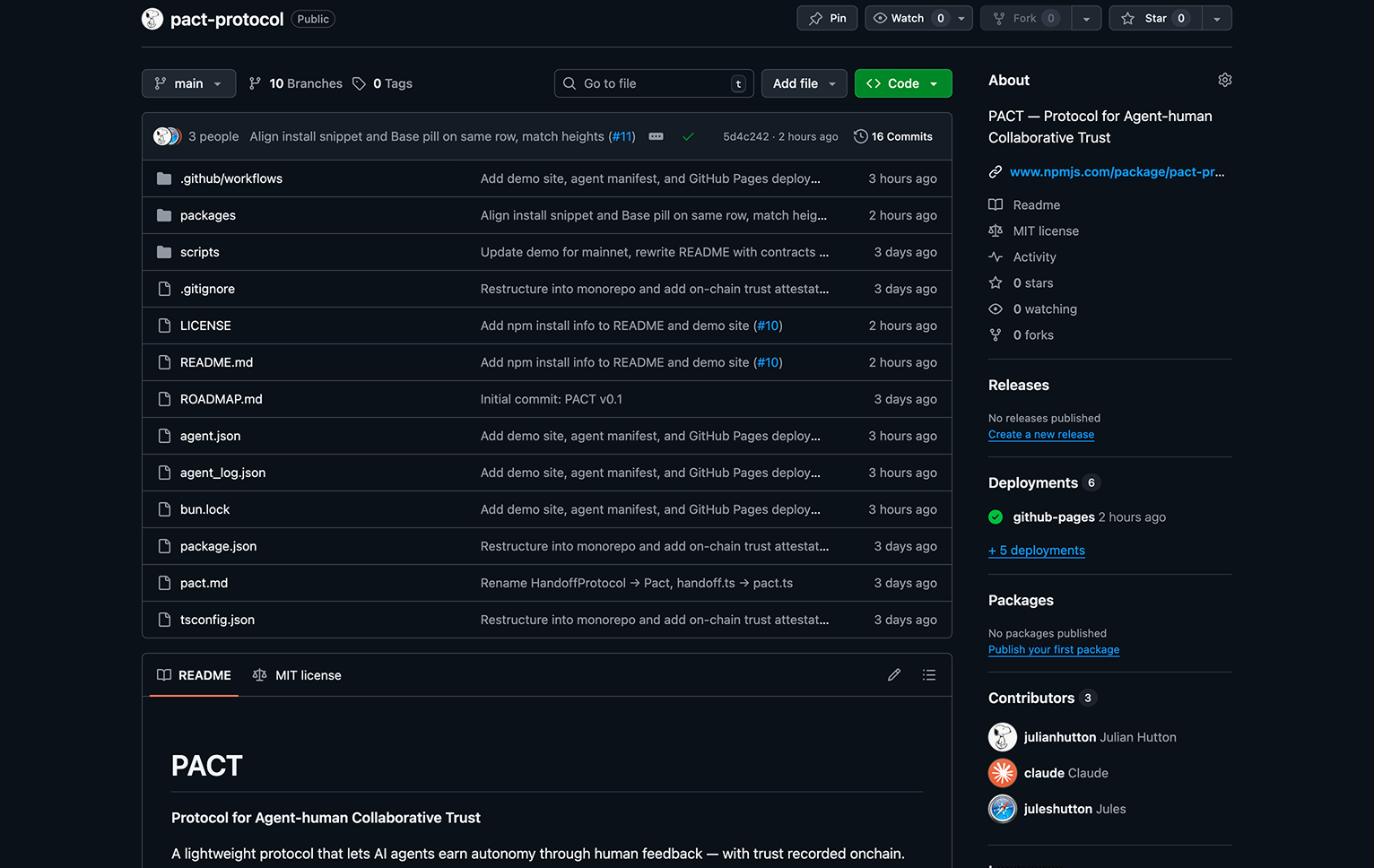Open the About settings gear icon
Image resolution: width=1374 pixels, height=868 pixels.
pyautogui.click(x=1224, y=80)
